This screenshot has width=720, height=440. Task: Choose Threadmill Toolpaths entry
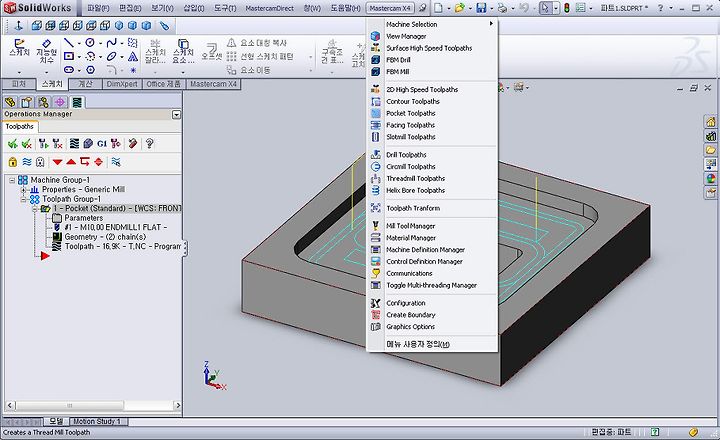(416, 178)
